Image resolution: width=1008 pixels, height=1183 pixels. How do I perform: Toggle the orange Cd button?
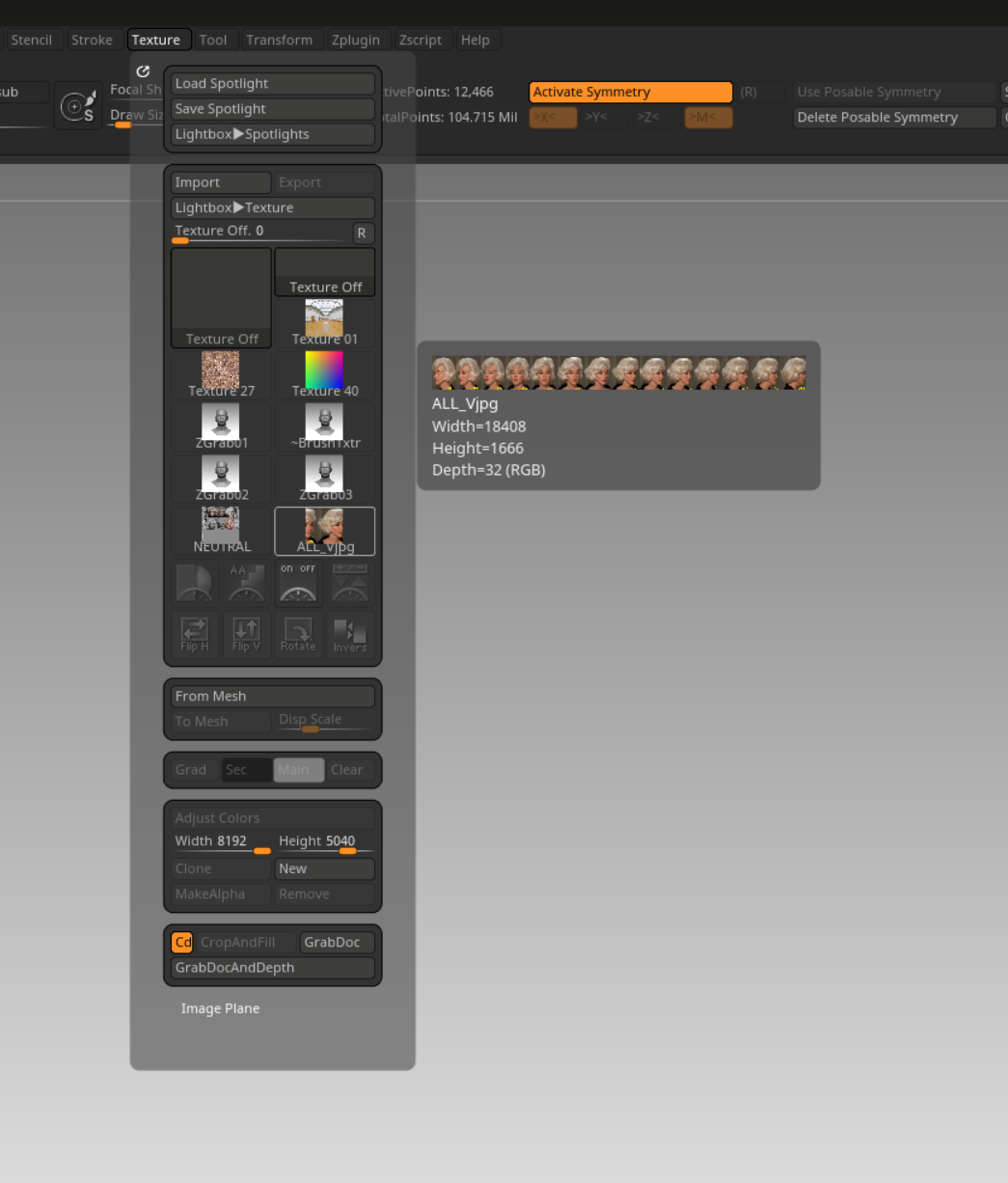point(182,943)
